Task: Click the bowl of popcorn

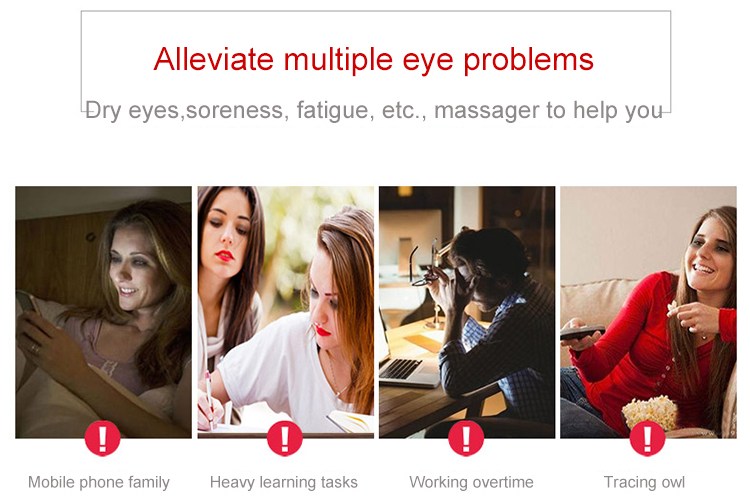Action: tap(650, 412)
